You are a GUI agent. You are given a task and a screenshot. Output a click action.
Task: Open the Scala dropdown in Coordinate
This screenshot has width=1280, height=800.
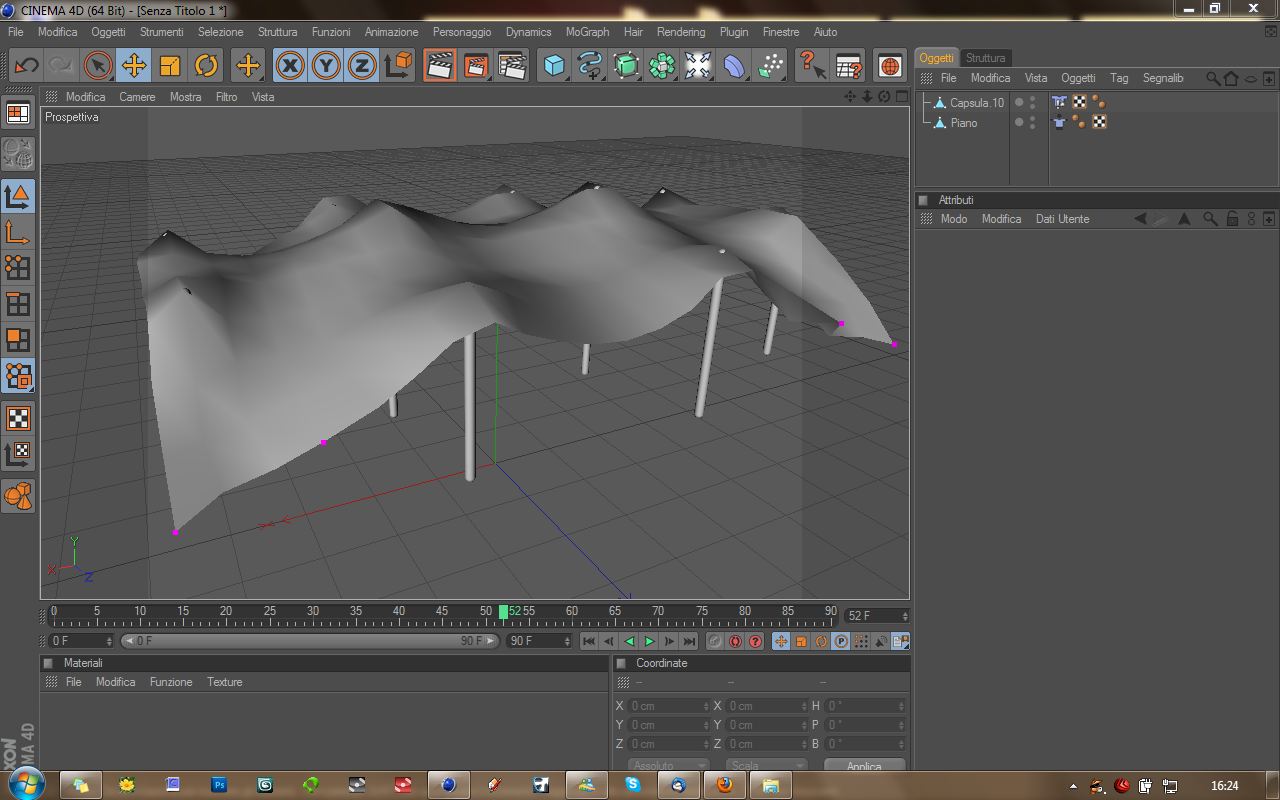tap(766, 766)
